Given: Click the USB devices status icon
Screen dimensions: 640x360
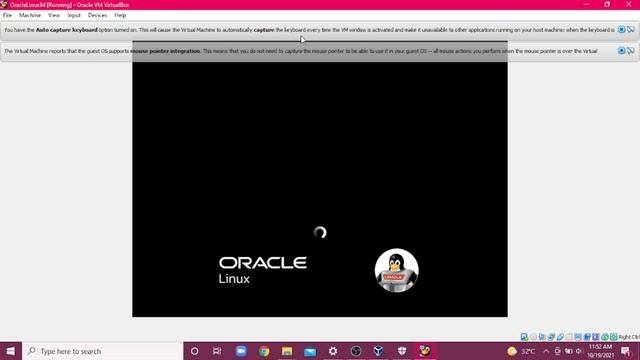Looking at the screenshot, I should click(x=560, y=337).
